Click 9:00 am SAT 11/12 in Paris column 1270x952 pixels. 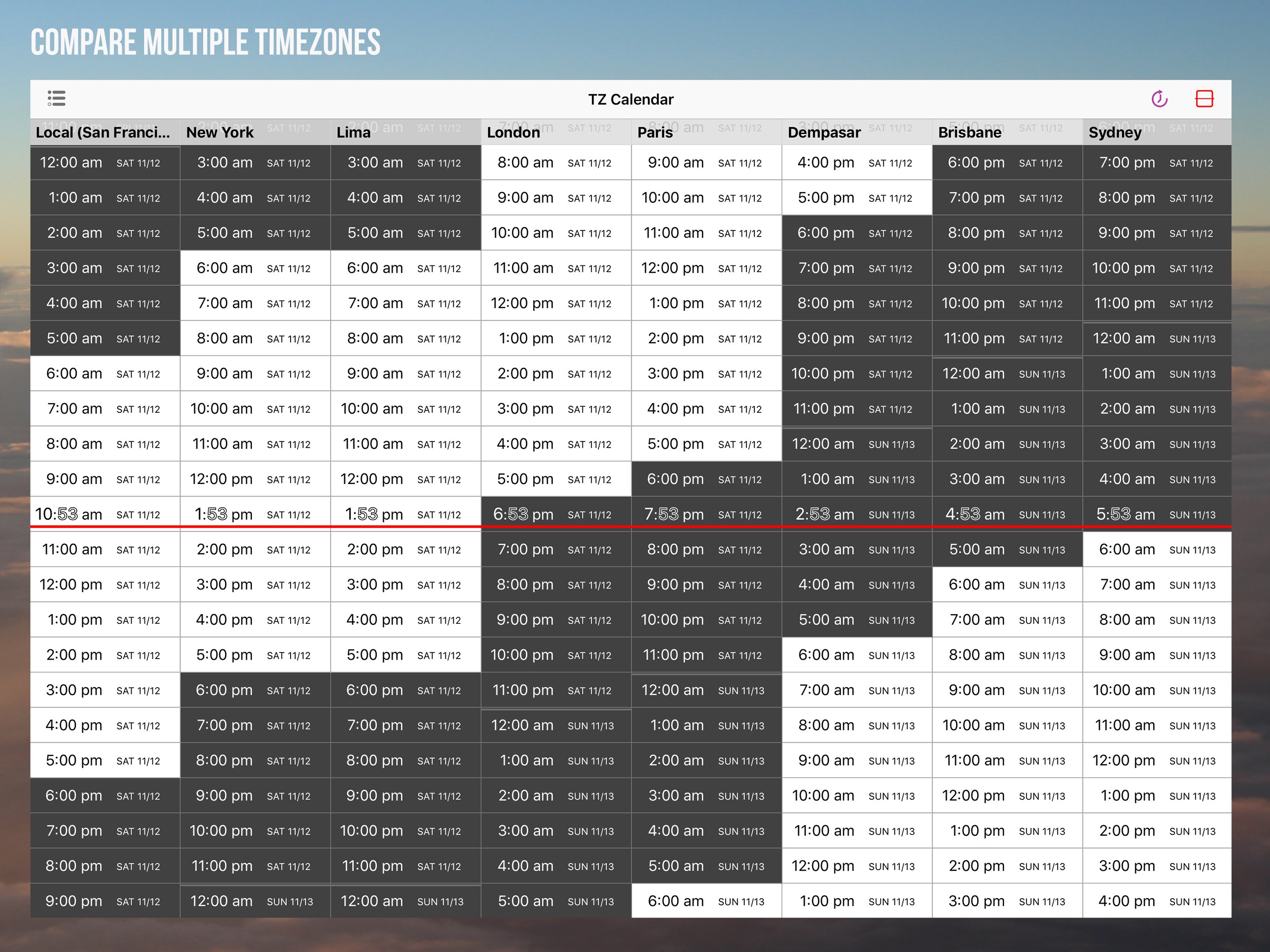point(707,163)
